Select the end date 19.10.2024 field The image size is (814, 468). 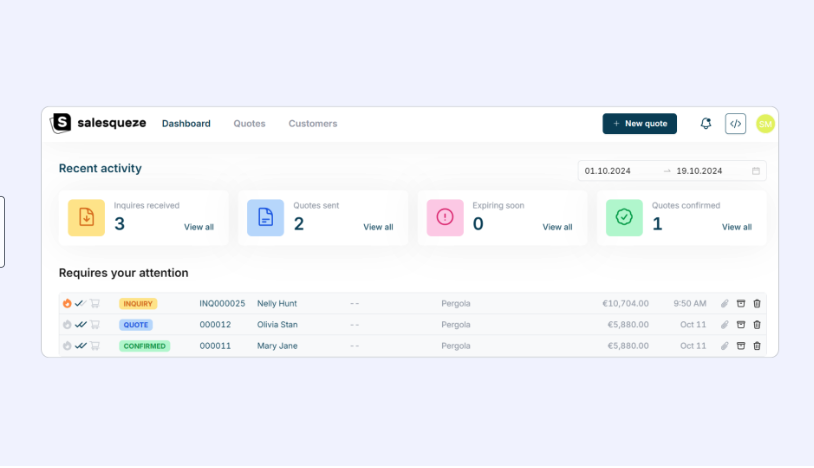(x=699, y=171)
